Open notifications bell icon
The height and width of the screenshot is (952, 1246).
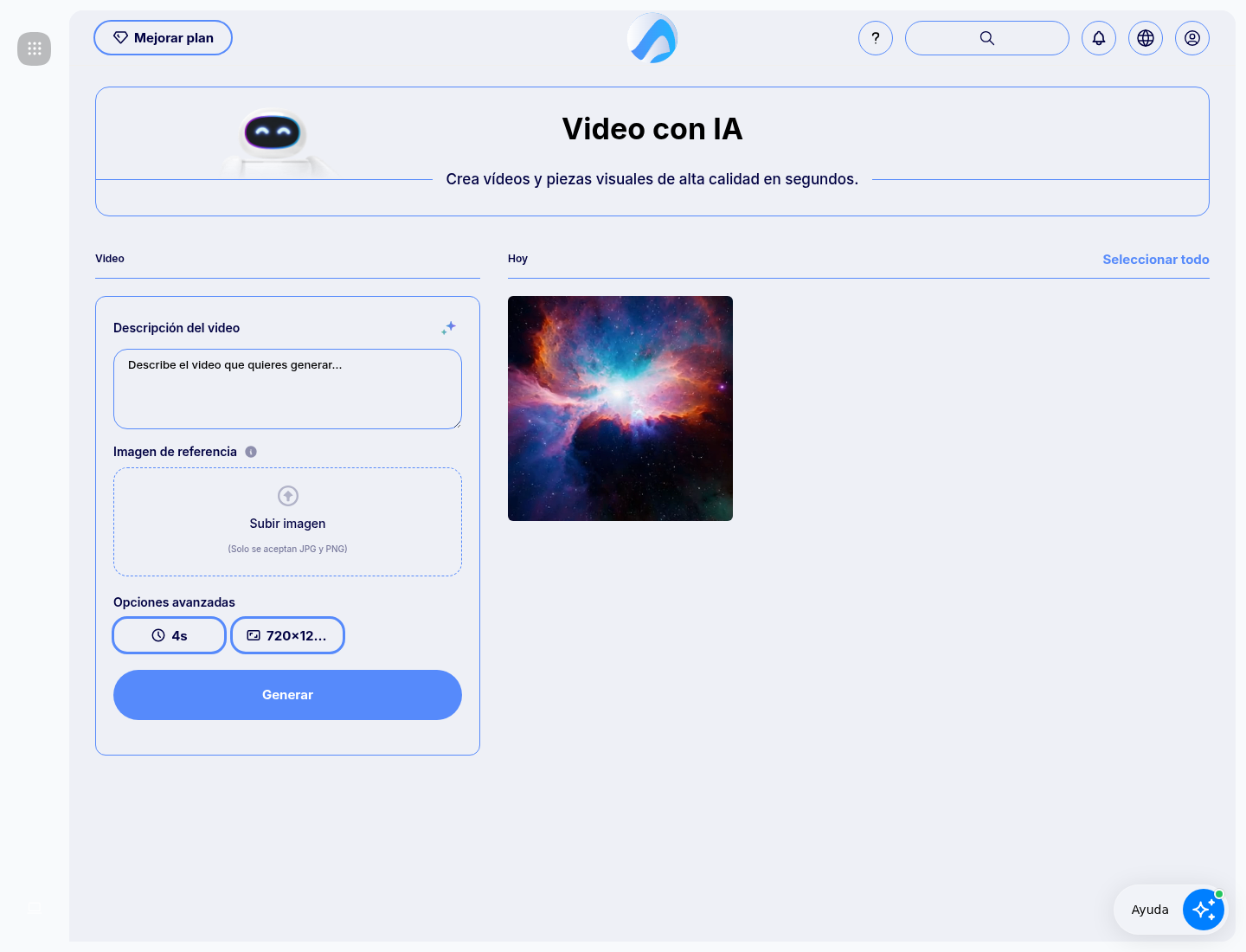tap(1099, 38)
